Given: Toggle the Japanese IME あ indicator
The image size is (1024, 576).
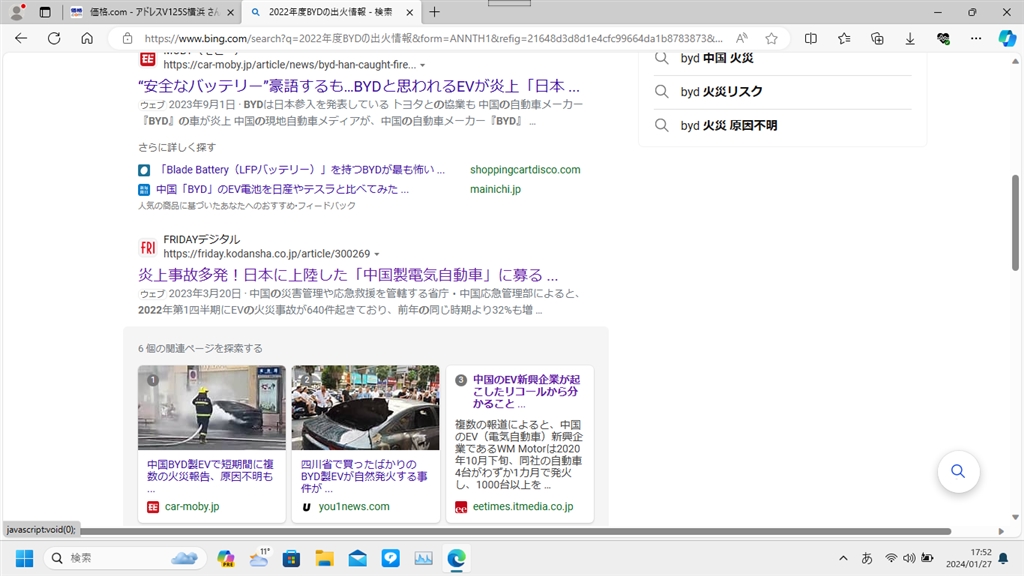Looking at the screenshot, I should (x=867, y=558).
